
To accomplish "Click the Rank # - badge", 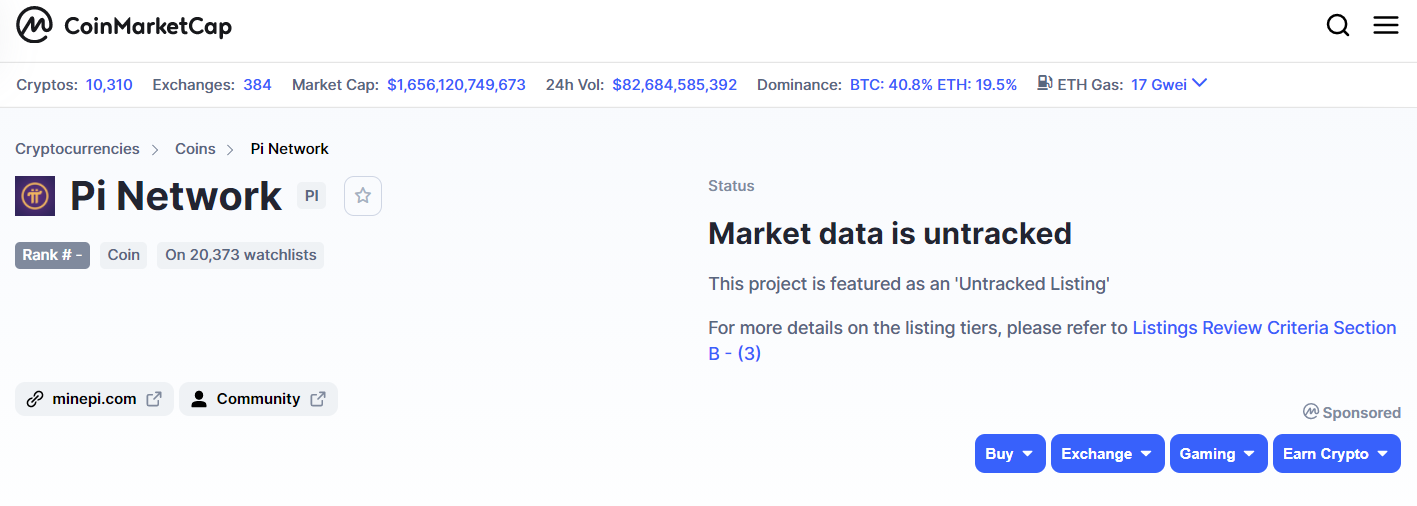I will [53, 255].
